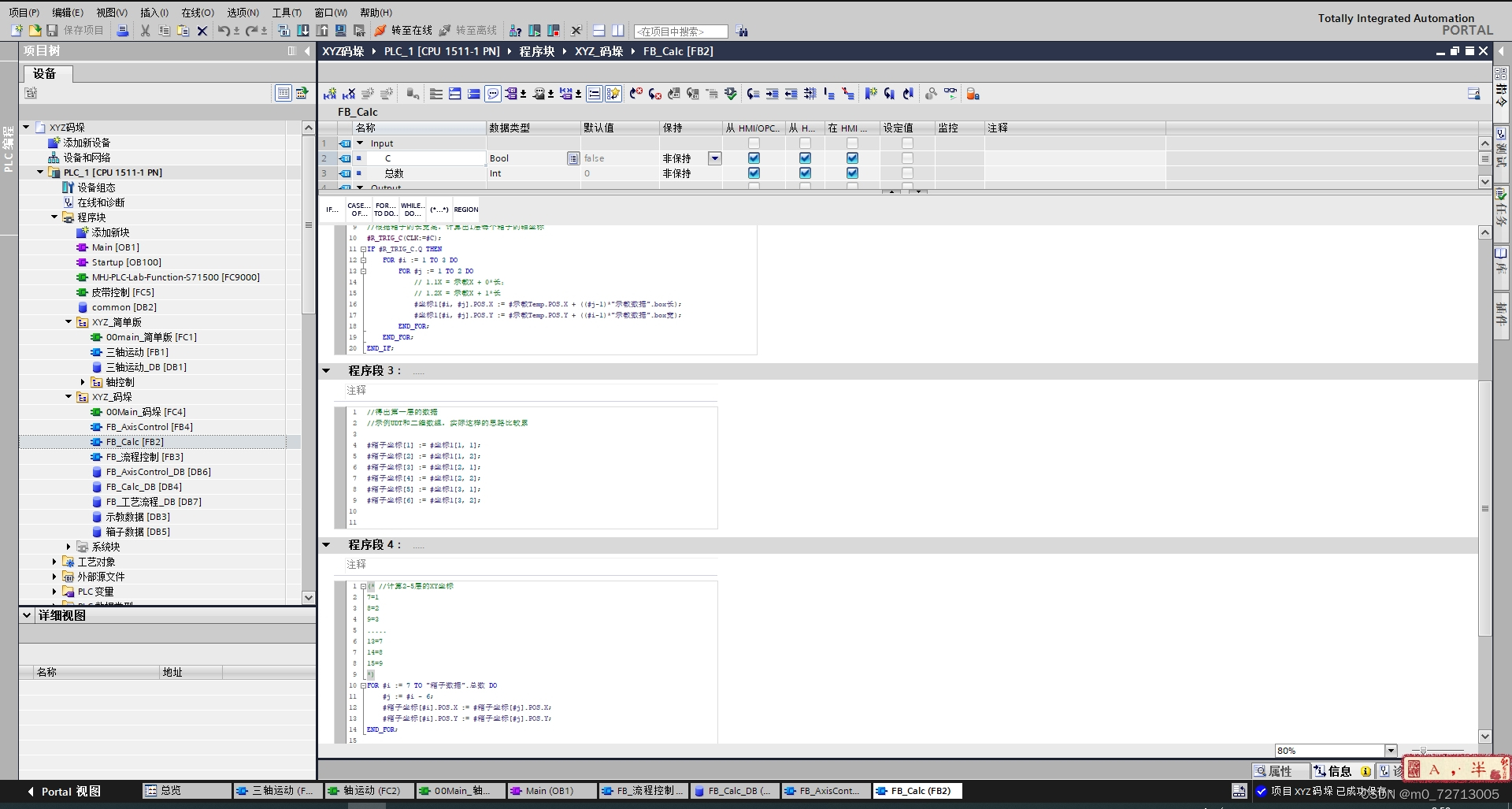Viewport: 1512px width, 809px height.
Task: Click the favorites star icon in editor toolbar
Action: pos(613,94)
